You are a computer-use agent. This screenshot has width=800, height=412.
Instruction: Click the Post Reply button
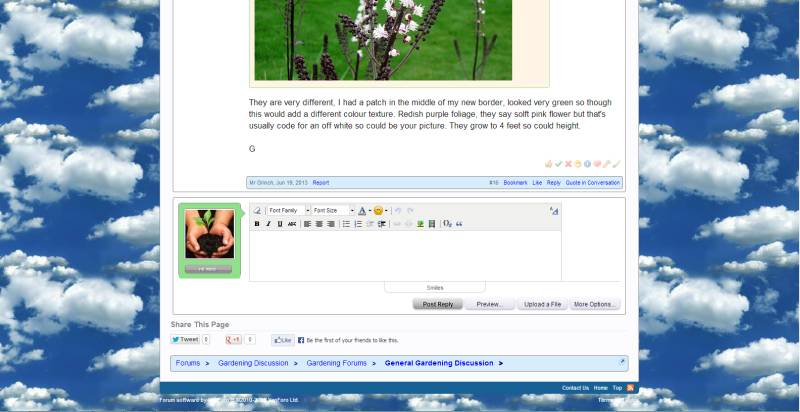tap(437, 304)
